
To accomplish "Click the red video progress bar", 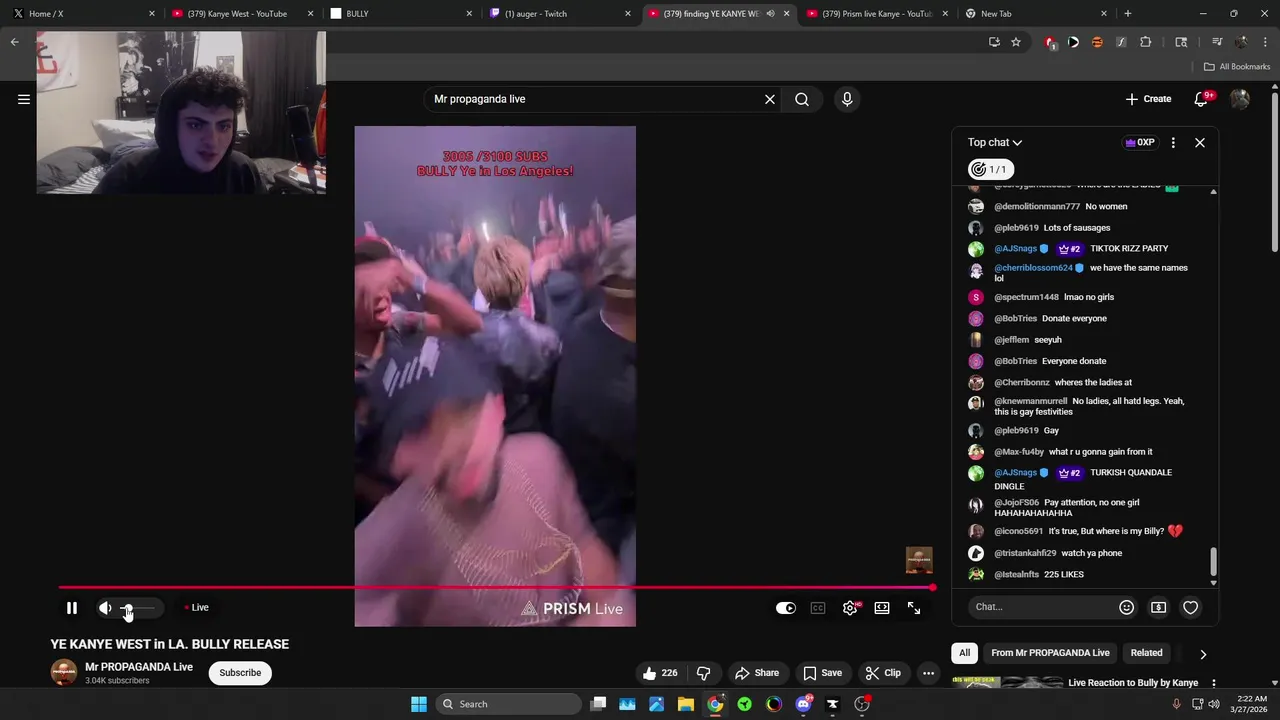I will tap(496, 588).
